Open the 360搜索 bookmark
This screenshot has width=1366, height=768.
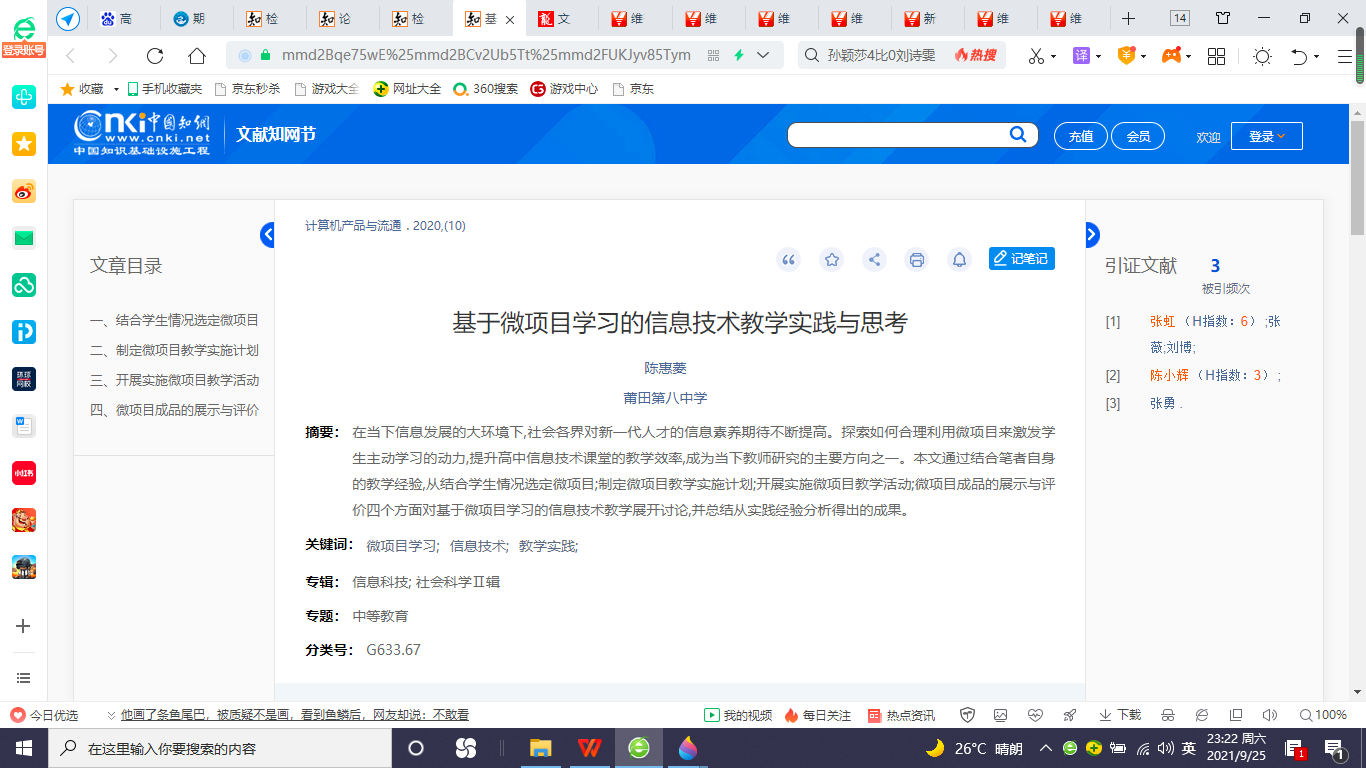pos(486,89)
